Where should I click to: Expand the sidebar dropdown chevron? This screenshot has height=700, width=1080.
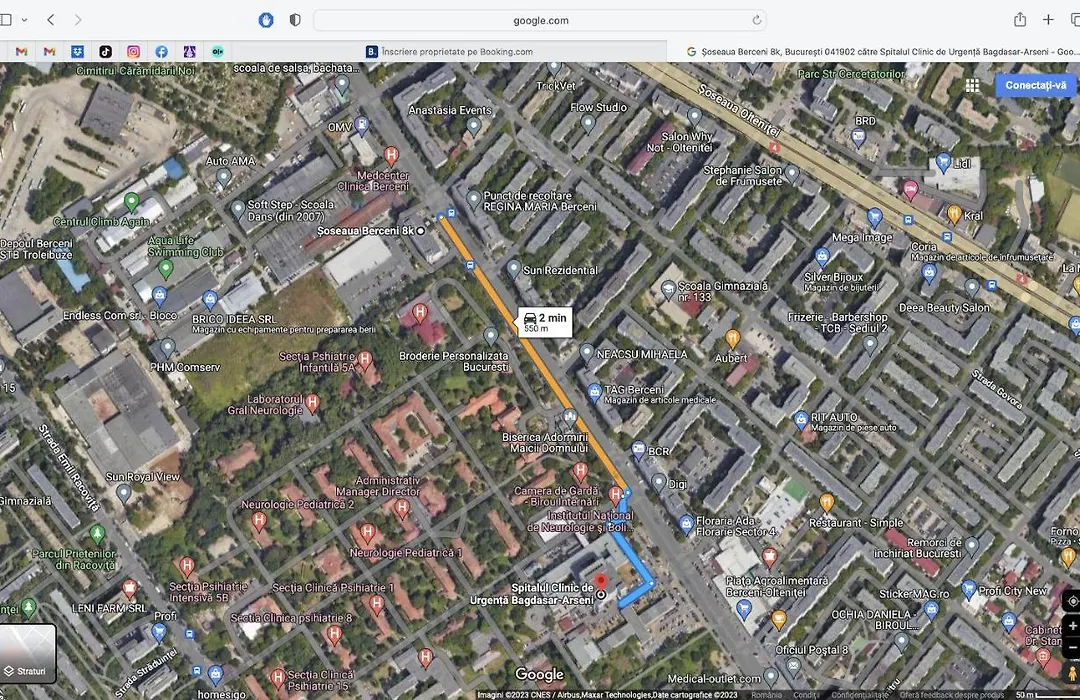[24, 20]
